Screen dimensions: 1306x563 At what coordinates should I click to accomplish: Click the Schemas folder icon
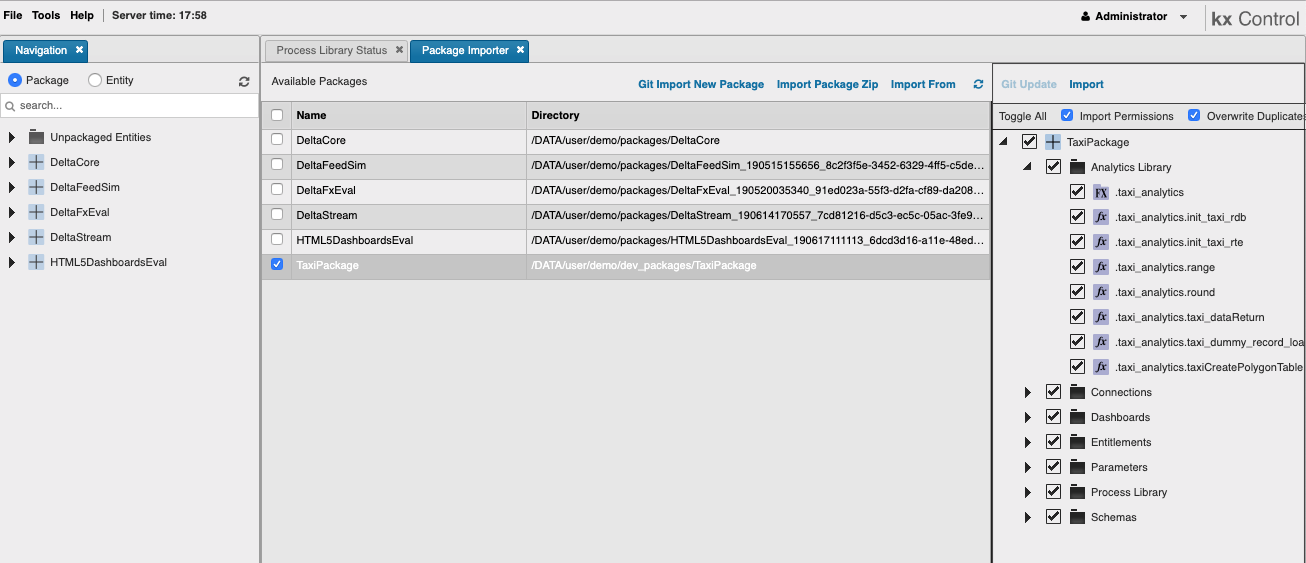pyautogui.click(x=1077, y=517)
